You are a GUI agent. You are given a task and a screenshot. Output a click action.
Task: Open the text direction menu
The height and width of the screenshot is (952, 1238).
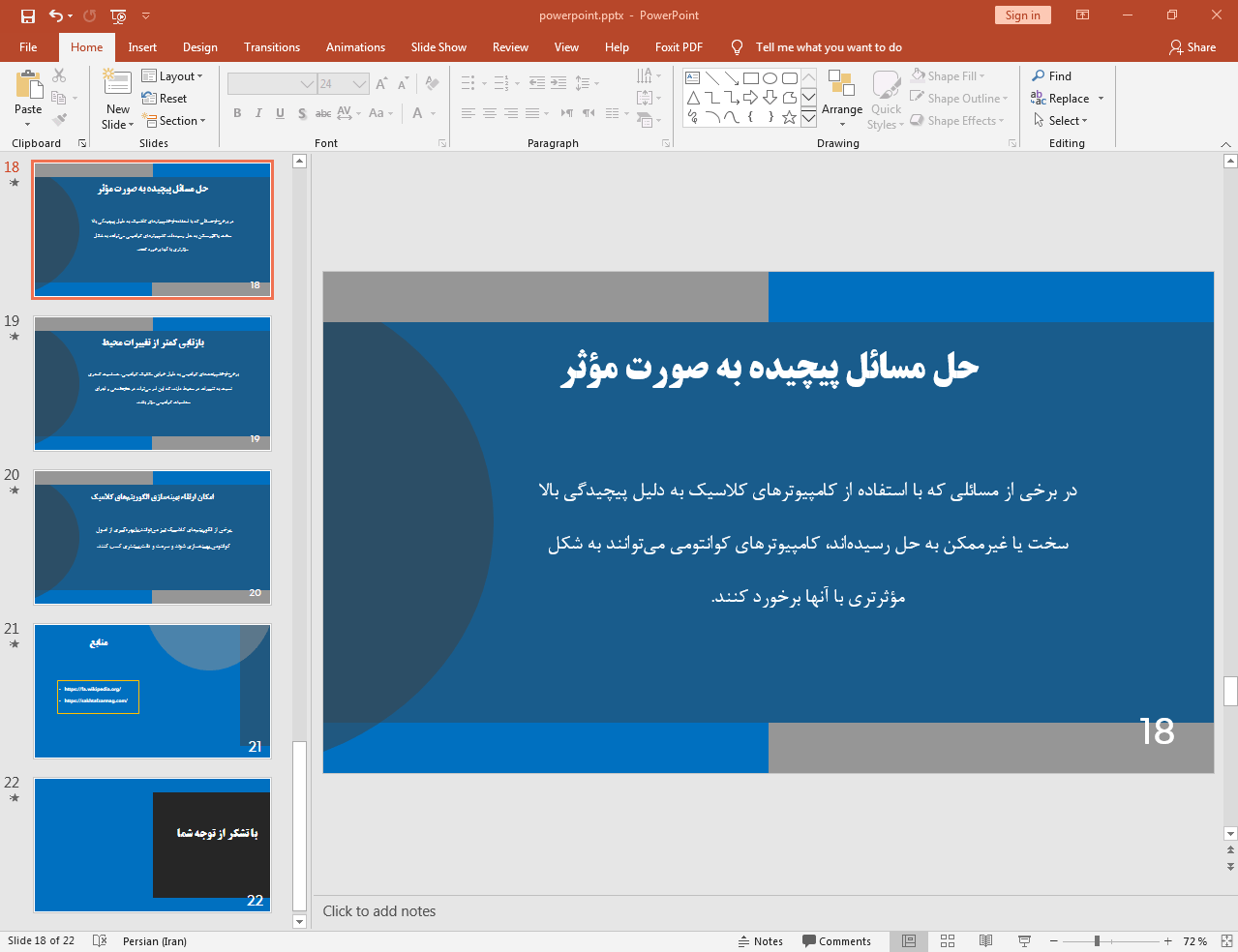[649, 75]
